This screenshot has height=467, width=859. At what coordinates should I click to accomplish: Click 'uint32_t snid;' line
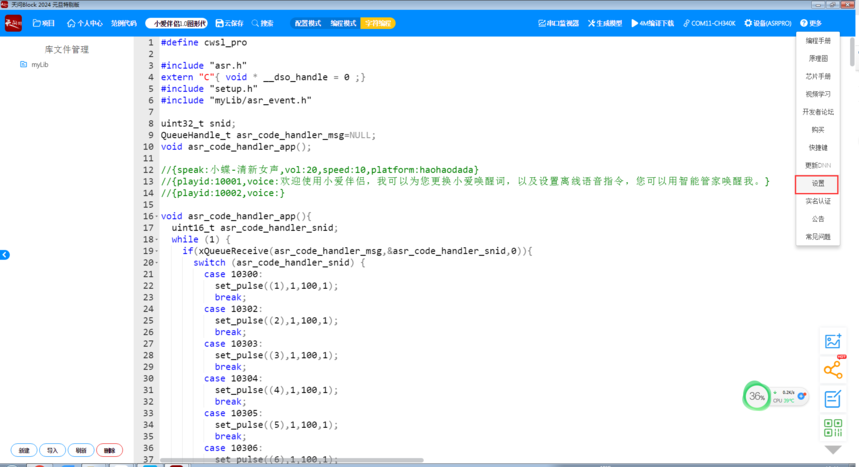198,124
